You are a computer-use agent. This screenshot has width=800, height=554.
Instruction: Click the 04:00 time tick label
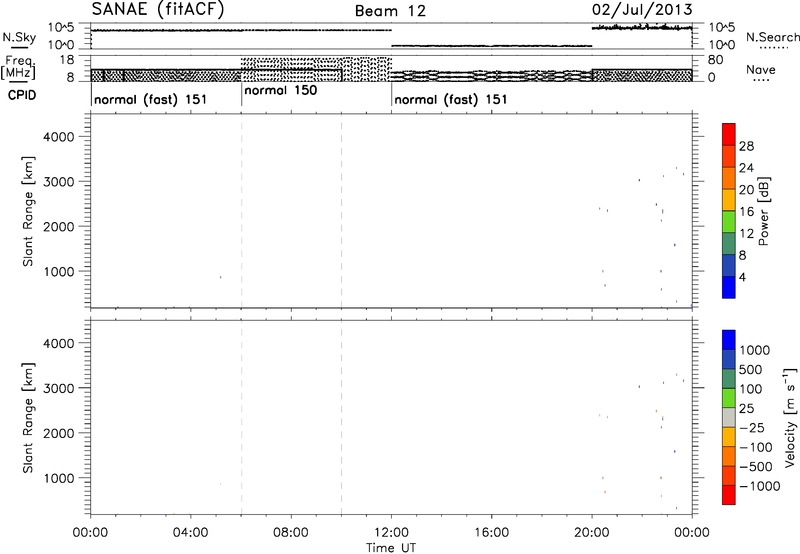[191, 533]
